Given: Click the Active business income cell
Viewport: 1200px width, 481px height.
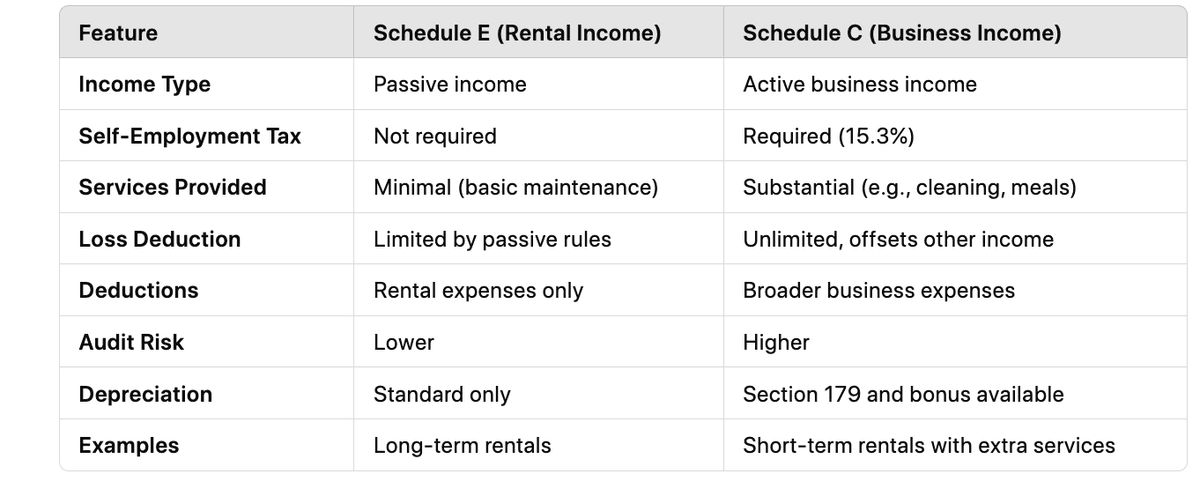Looking at the screenshot, I should tap(860, 85).
